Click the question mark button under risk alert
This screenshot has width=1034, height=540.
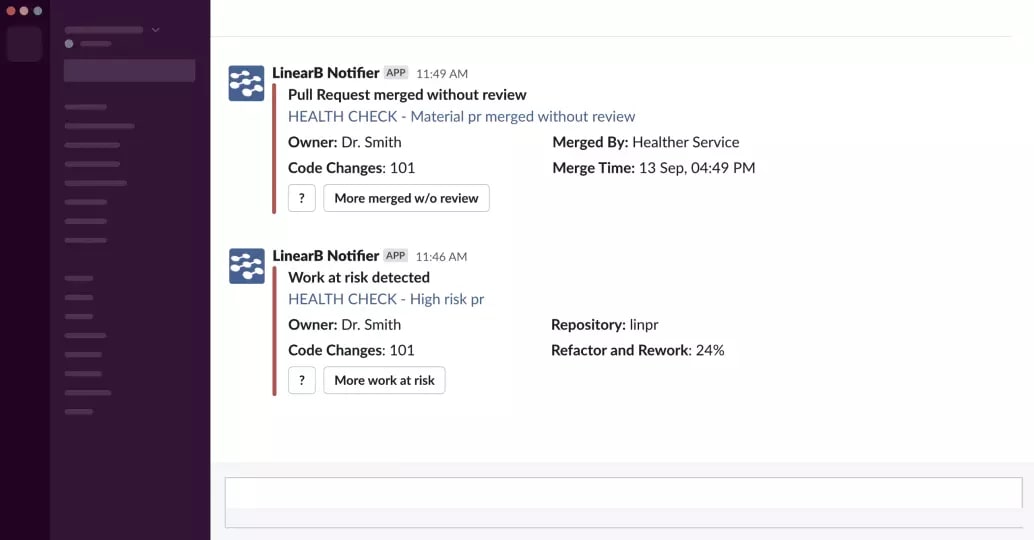[302, 380]
